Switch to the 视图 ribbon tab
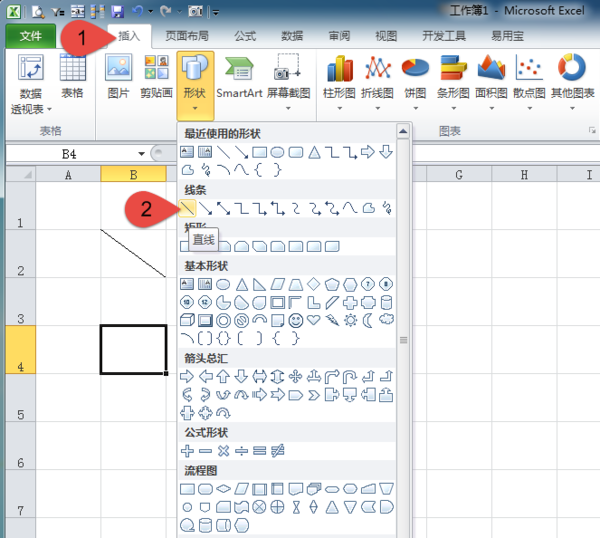Image resolution: width=600 pixels, height=538 pixels. (x=386, y=36)
